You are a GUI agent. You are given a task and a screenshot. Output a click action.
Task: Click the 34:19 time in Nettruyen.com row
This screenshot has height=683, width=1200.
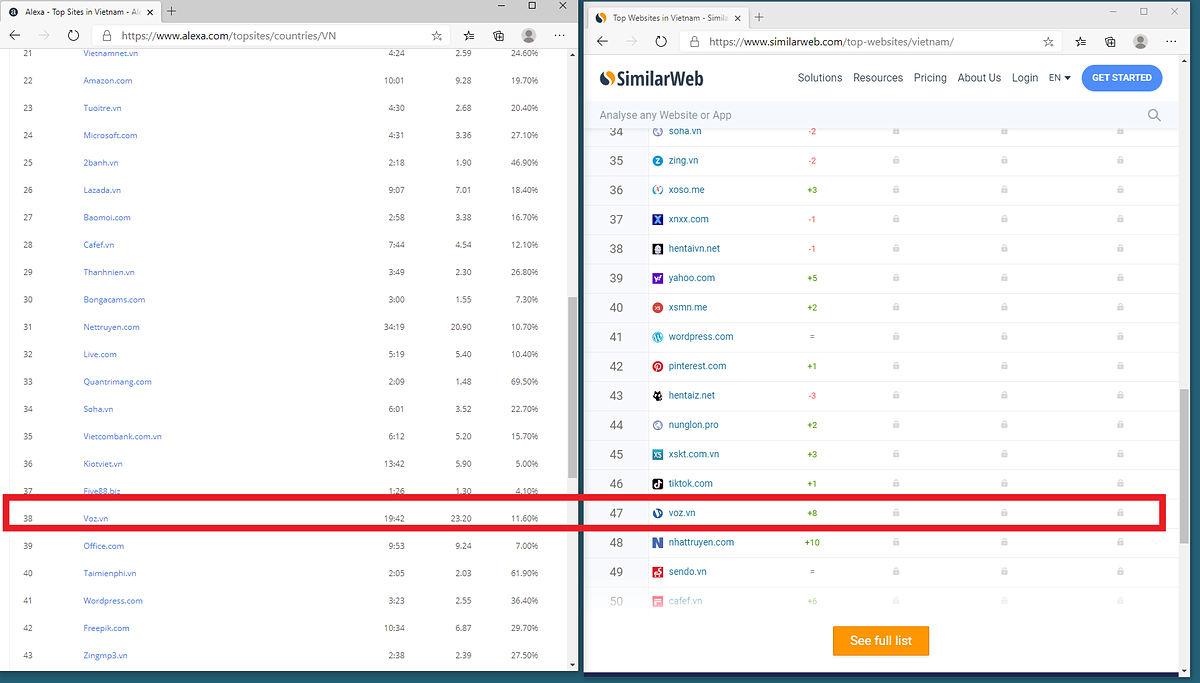tap(395, 327)
